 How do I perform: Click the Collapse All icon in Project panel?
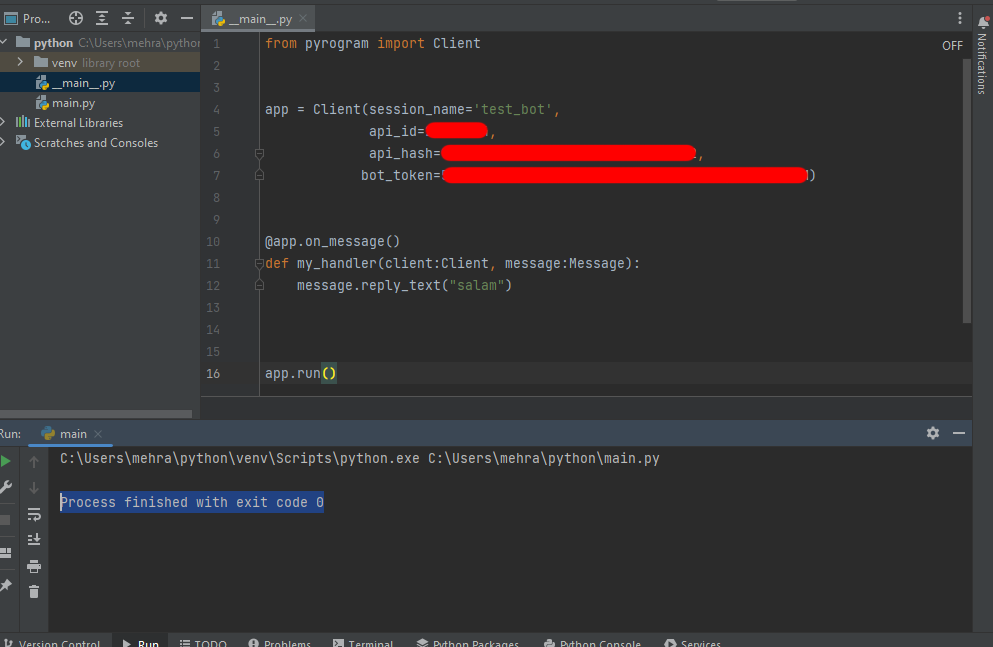(x=128, y=18)
